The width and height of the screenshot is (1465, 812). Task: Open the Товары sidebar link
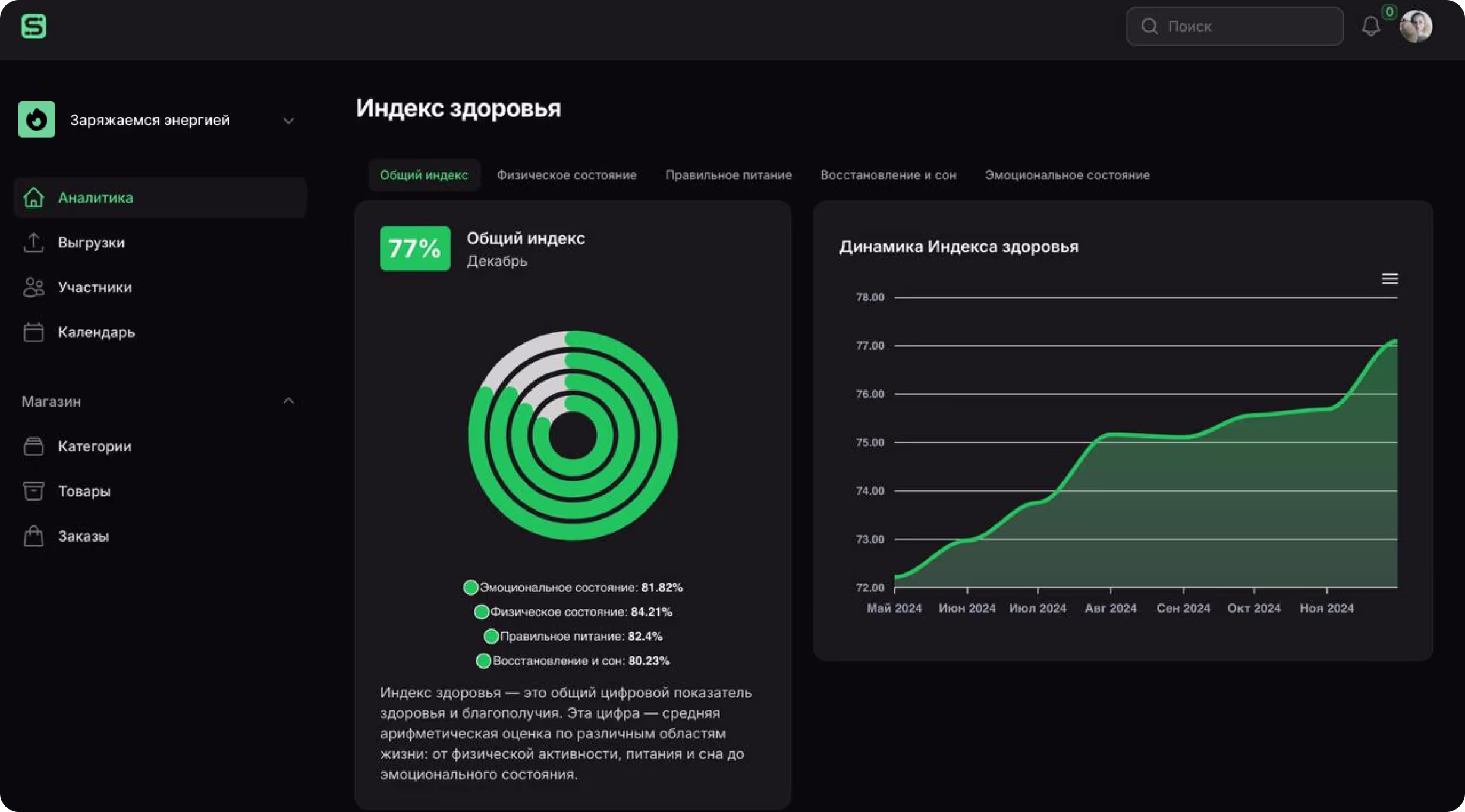pos(84,491)
